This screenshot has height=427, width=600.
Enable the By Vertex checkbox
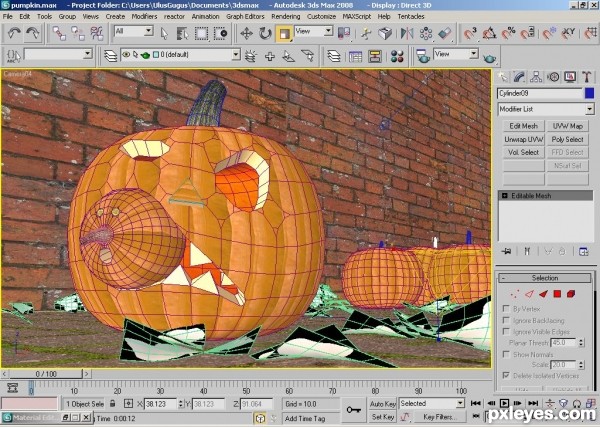tap(506, 309)
